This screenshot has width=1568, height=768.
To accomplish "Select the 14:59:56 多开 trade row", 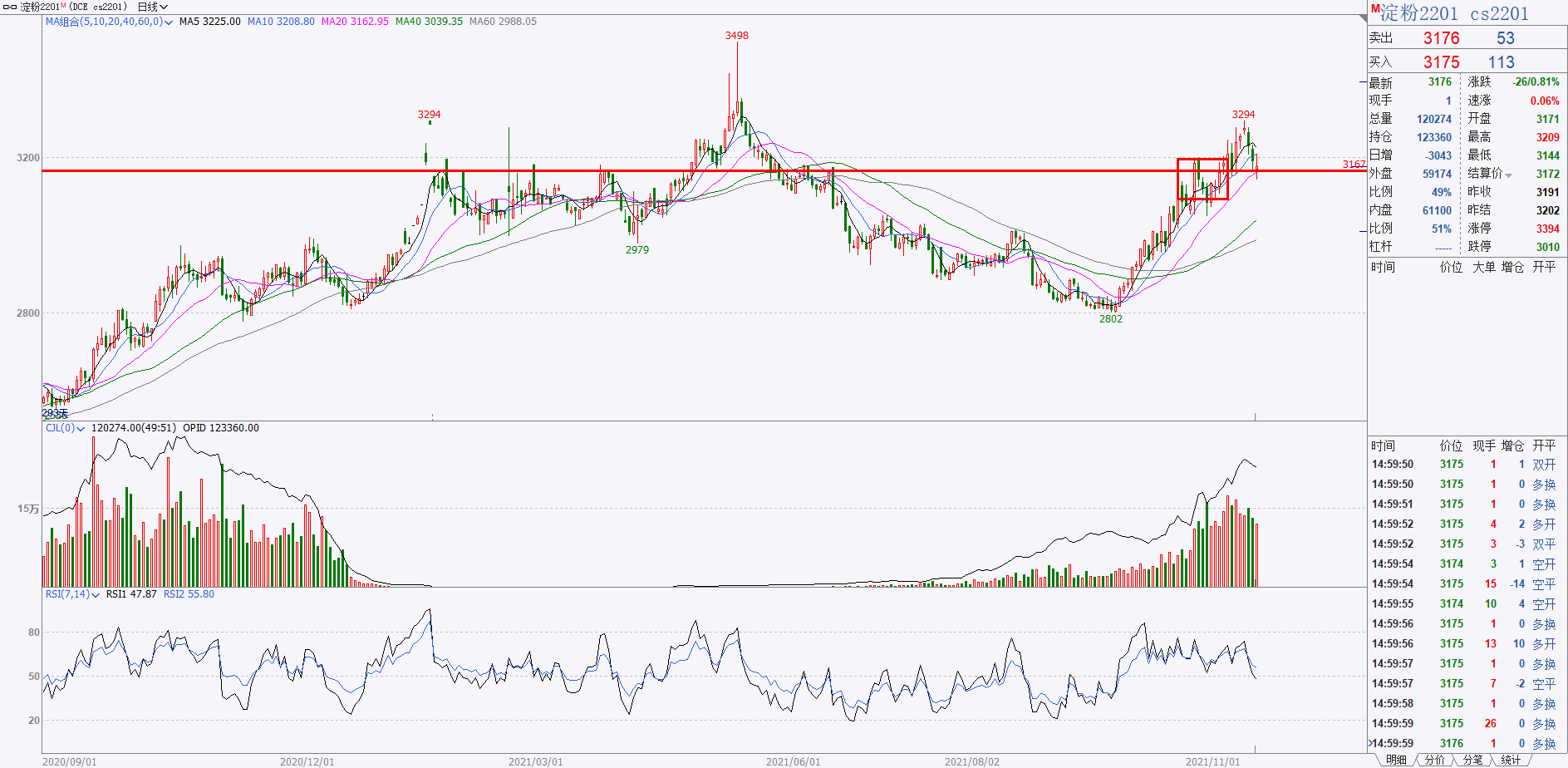I will (1467, 644).
